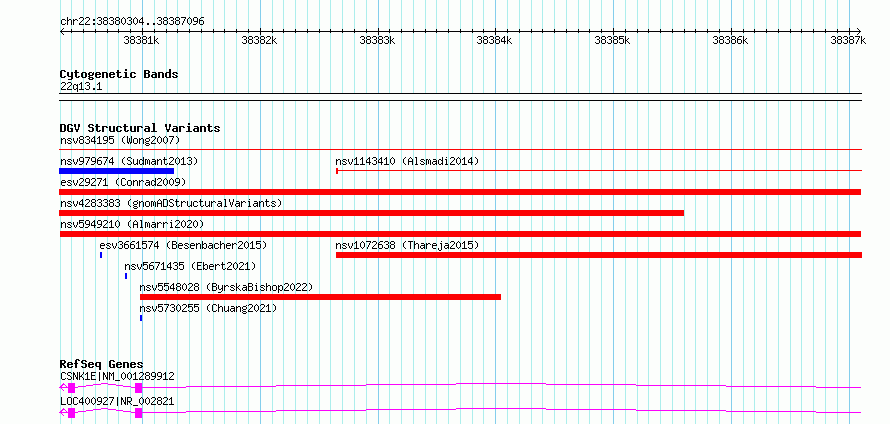890x424 pixels.
Task: Select the nsv834195 Wong2007 thin red line
Action: click(x=460, y=150)
